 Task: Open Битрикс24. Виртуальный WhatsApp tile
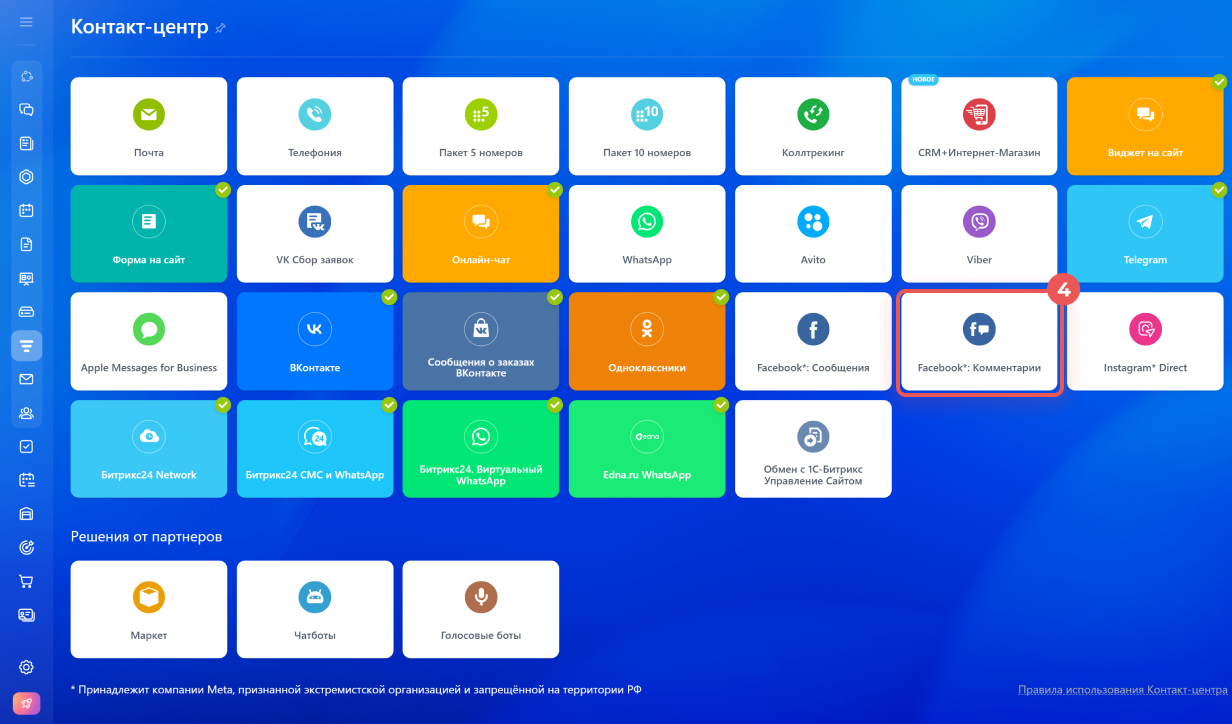tap(481, 449)
